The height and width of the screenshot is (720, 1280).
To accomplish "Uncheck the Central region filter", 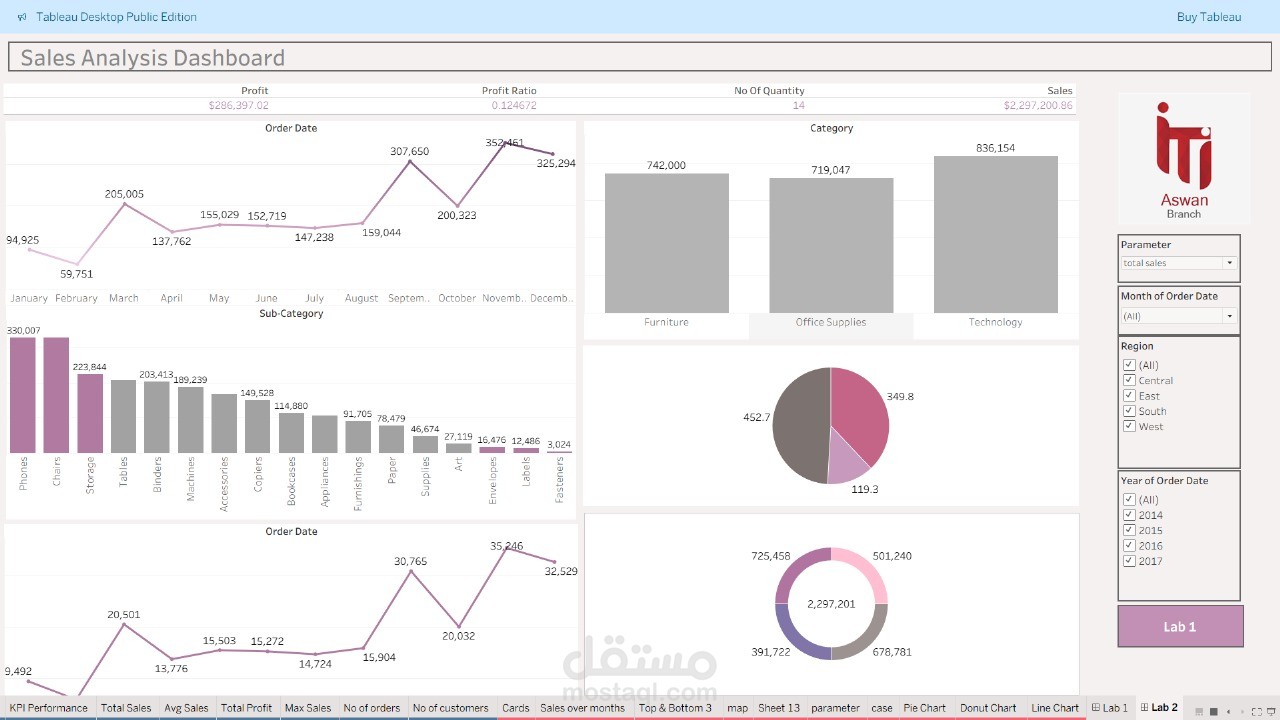I will [x=1128, y=380].
